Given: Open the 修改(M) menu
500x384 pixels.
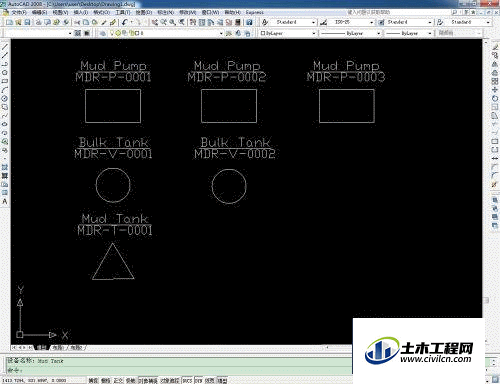Looking at the screenshot, I should tap(187, 12).
